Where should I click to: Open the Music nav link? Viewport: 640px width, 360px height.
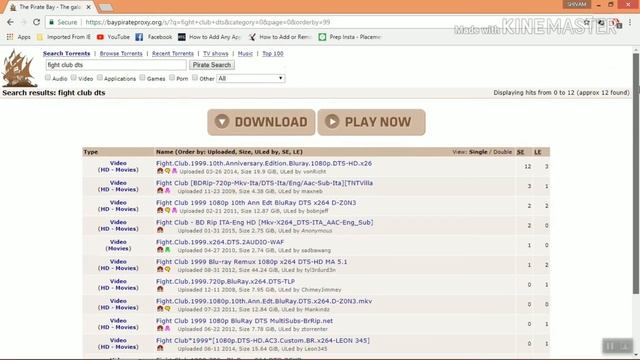(x=245, y=53)
